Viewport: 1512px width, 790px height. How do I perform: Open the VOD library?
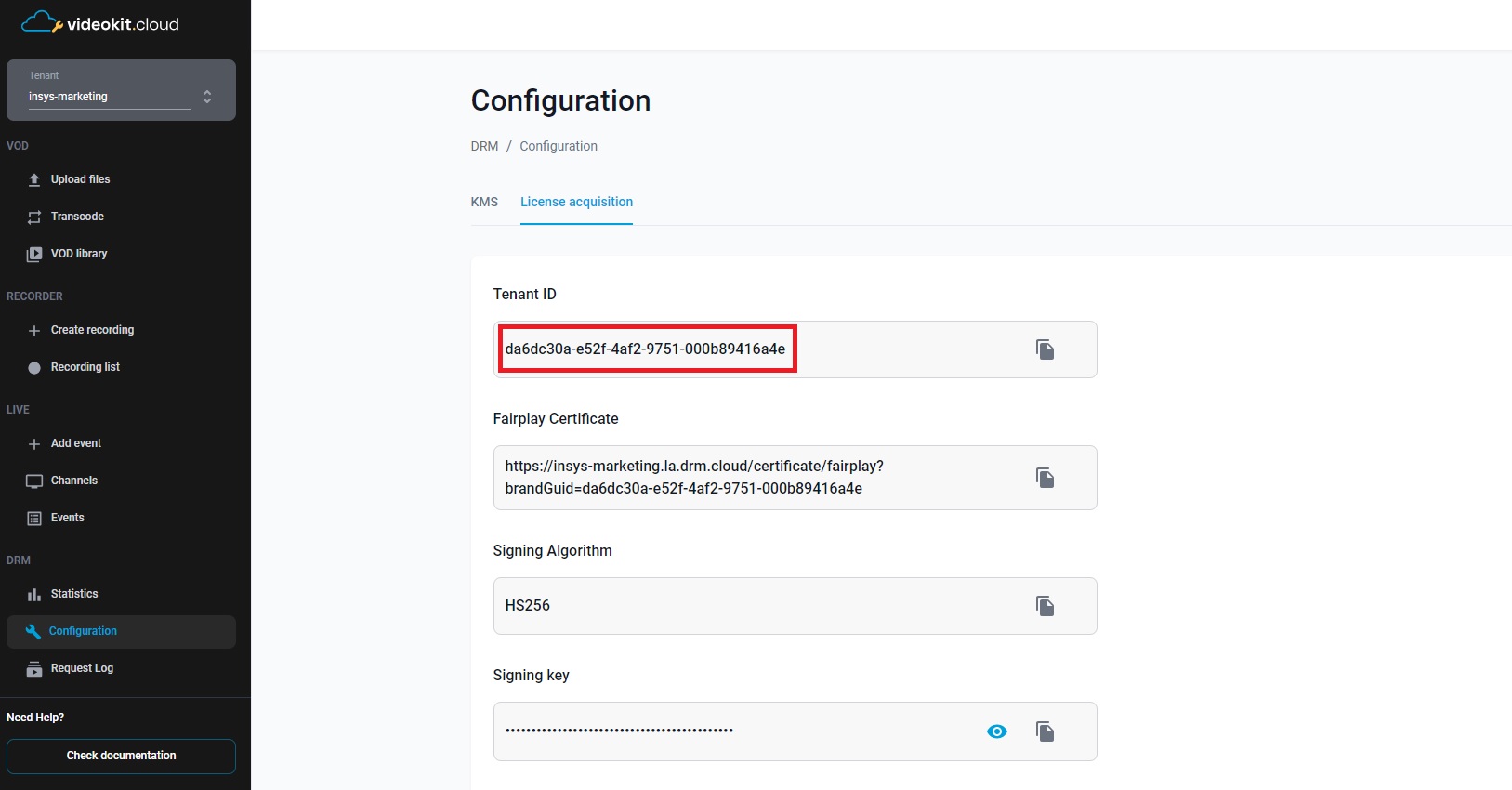tap(79, 254)
